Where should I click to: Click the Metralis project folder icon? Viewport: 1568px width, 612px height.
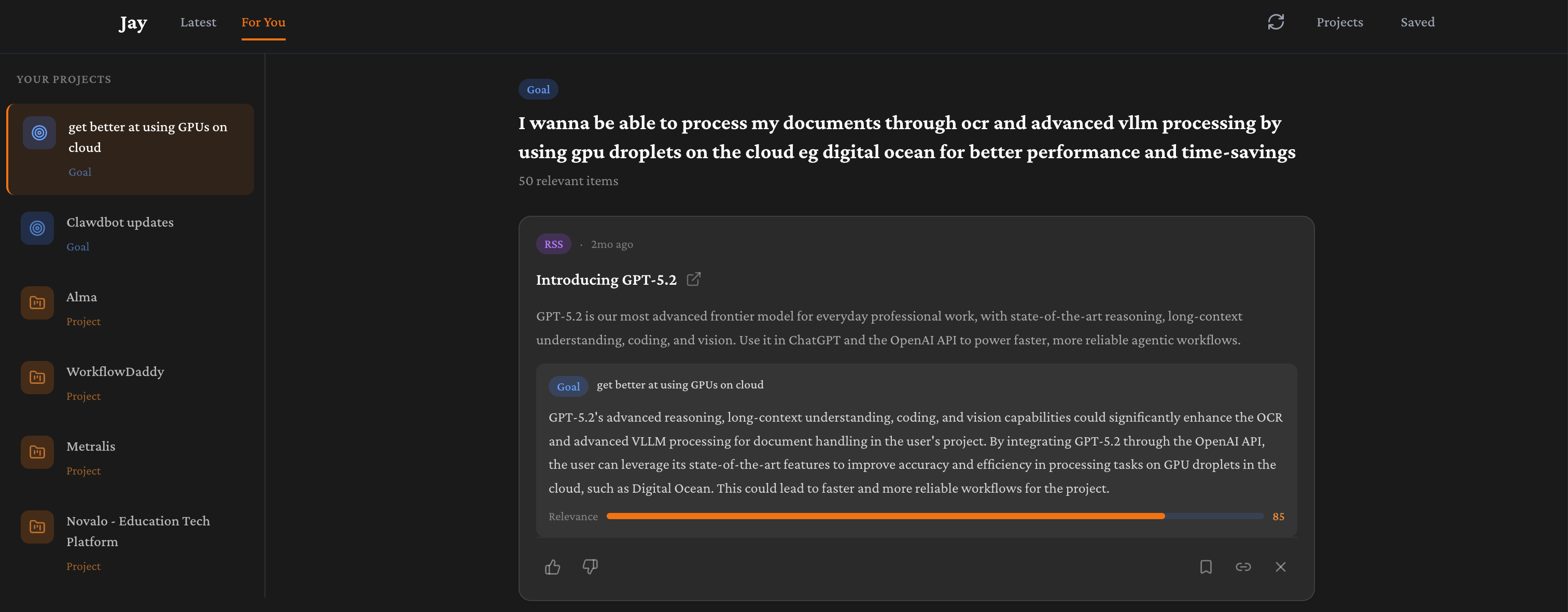pos(37,452)
